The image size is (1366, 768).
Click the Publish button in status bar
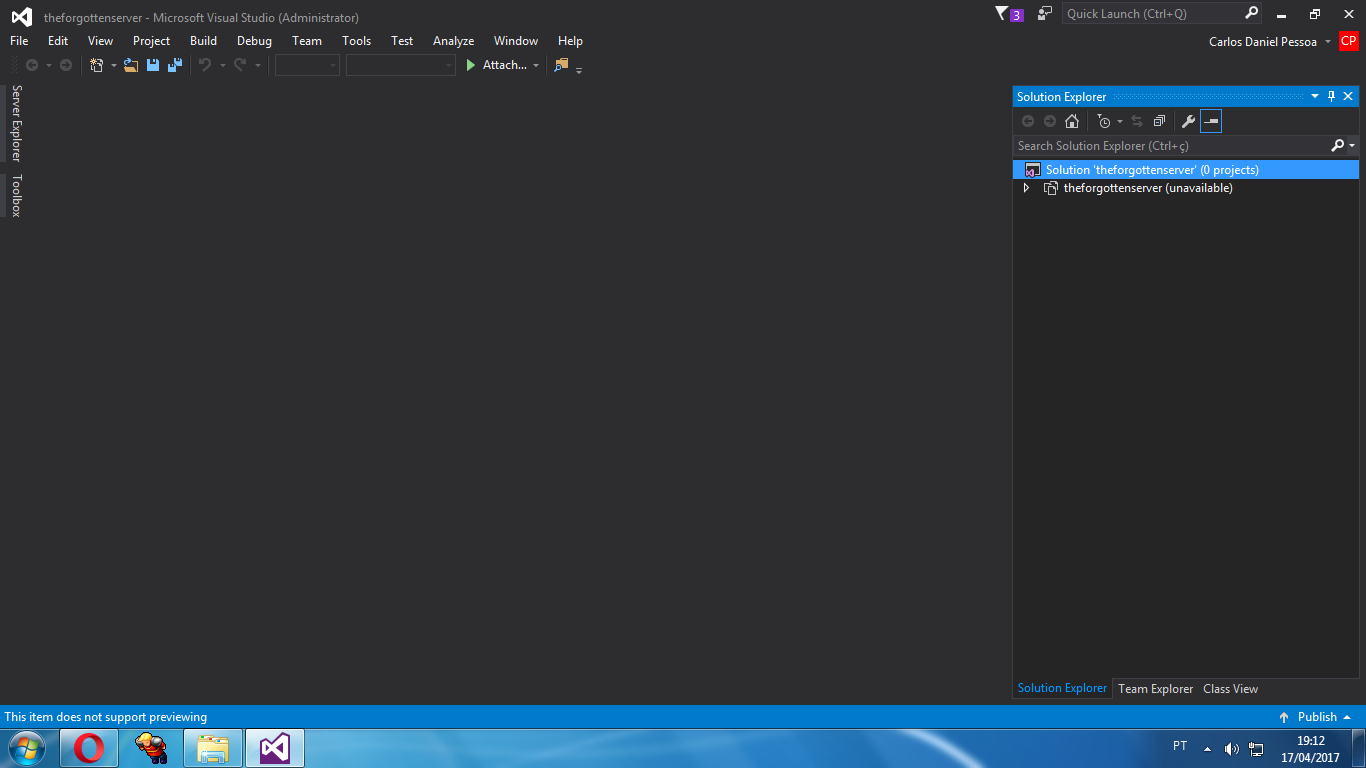pyautogui.click(x=1315, y=717)
